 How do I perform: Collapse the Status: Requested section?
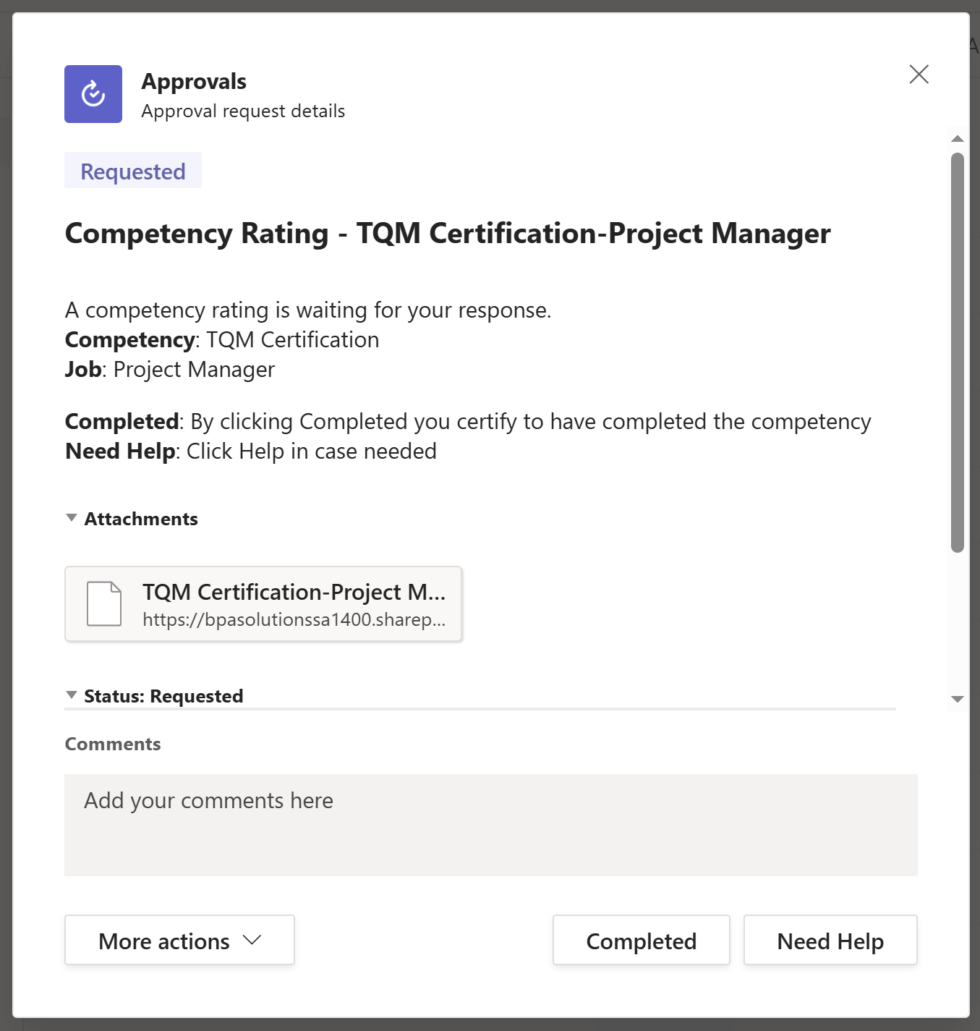[x=71, y=695]
